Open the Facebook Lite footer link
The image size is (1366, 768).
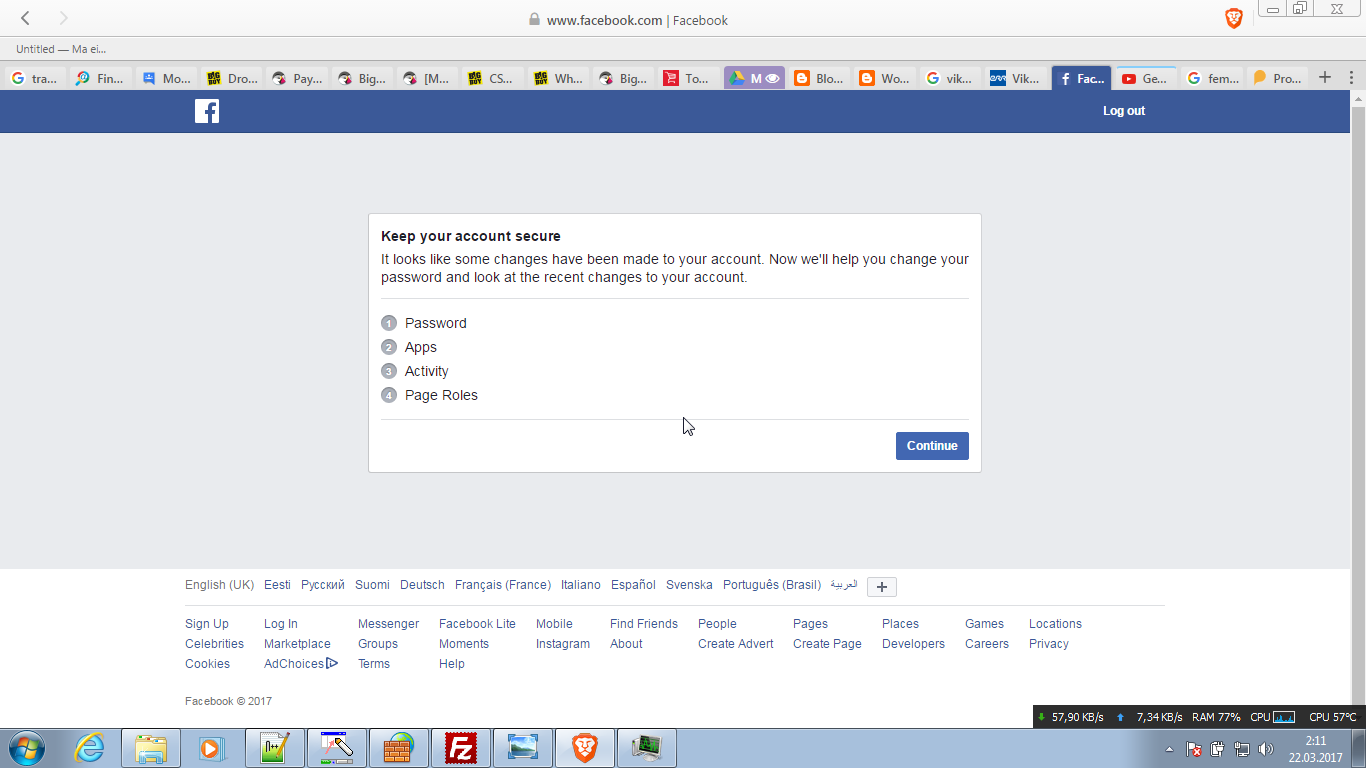pos(477,624)
